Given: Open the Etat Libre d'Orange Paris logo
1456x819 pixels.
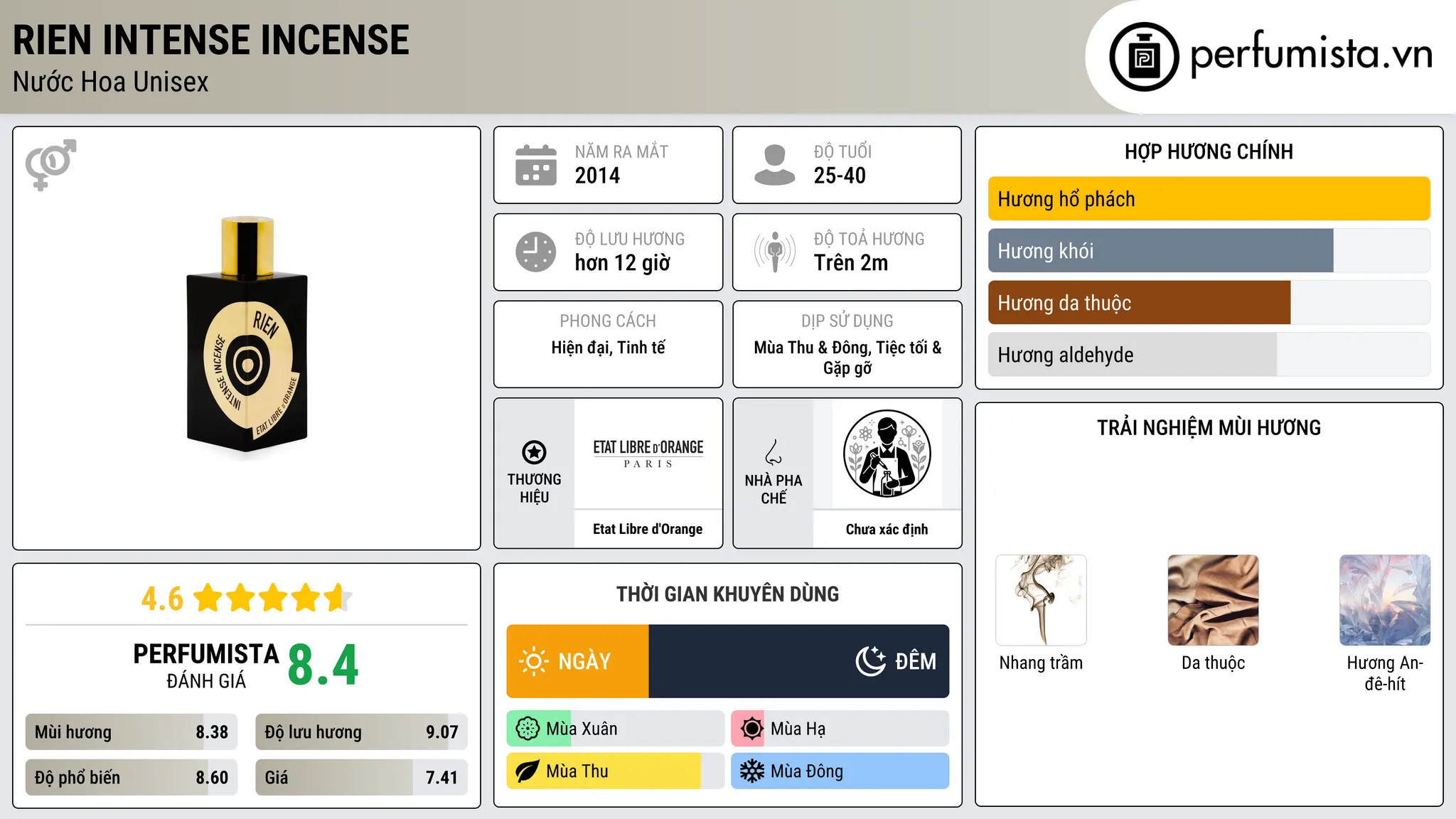Looking at the screenshot, I should pos(648,454).
